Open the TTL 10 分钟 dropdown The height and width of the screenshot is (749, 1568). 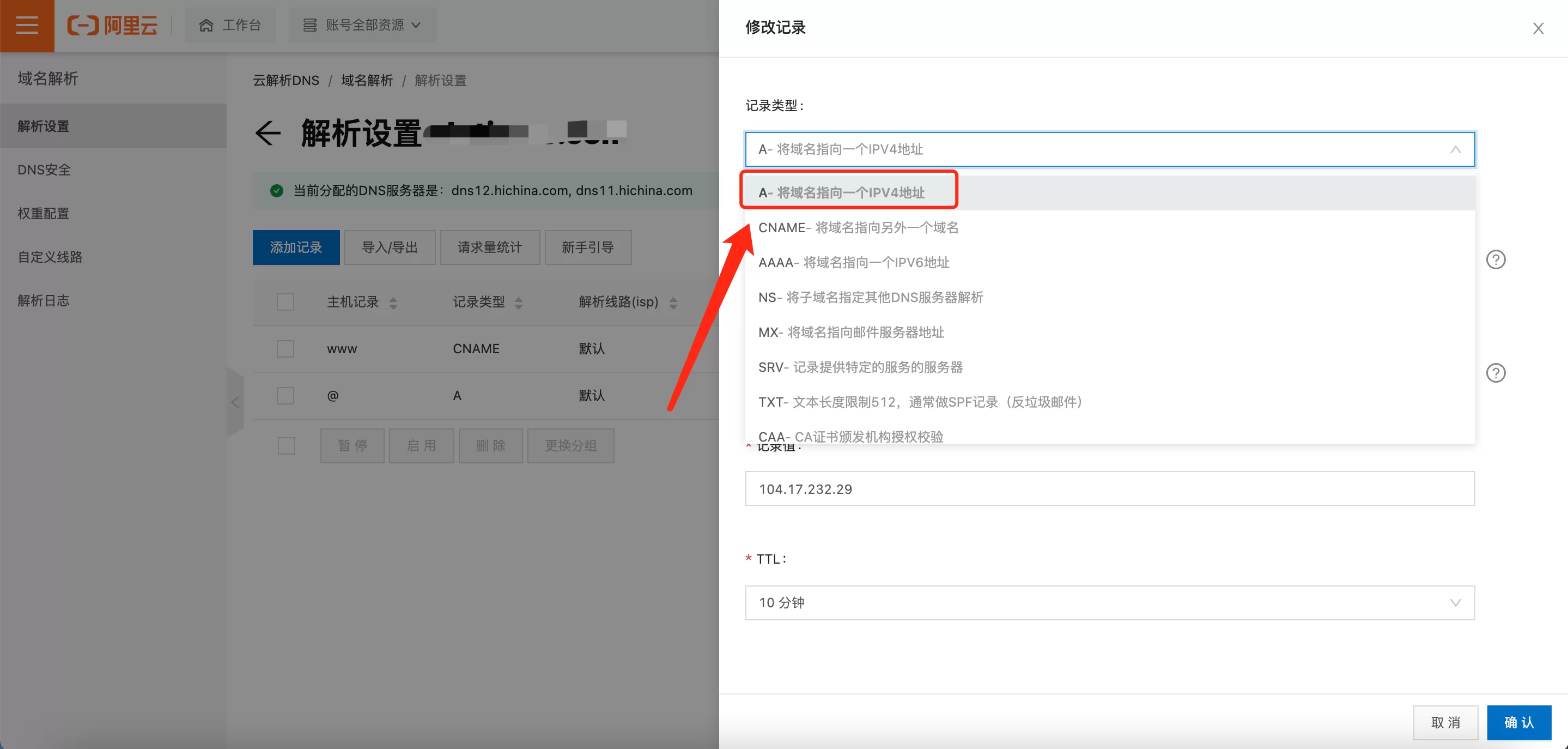(x=1110, y=603)
